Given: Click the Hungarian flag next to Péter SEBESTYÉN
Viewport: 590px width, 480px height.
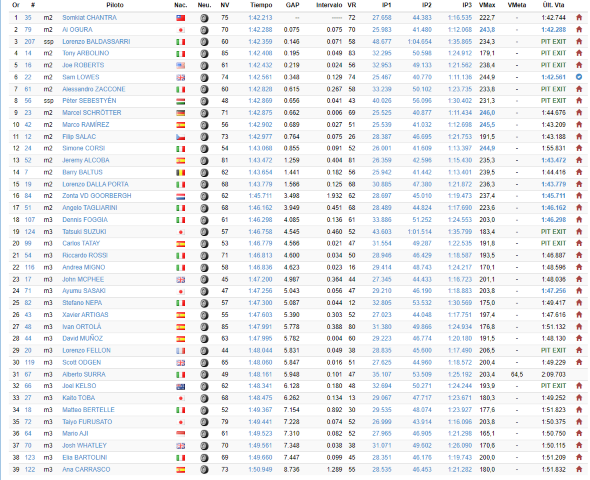Looking at the screenshot, I should [181, 101].
